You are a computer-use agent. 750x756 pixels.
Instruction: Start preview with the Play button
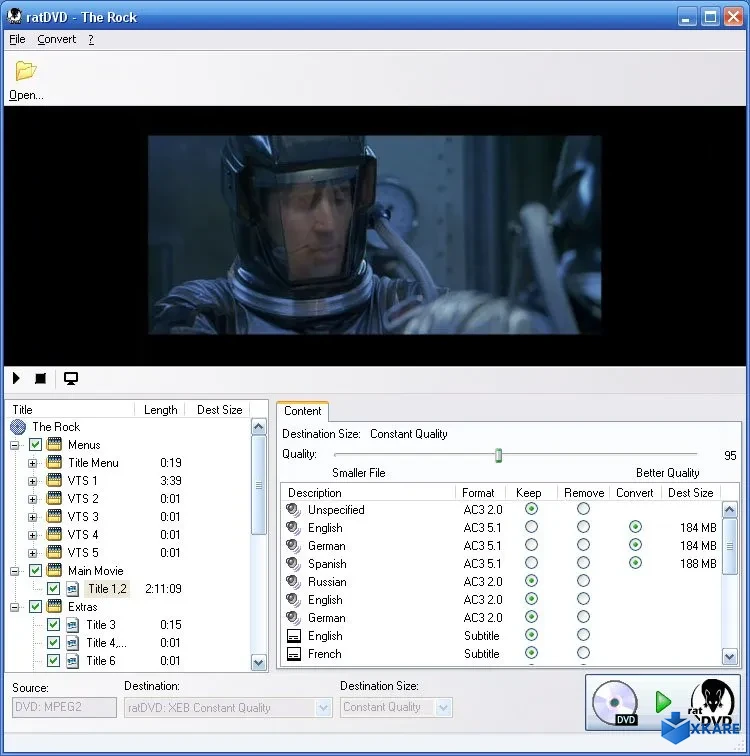click(16, 378)
